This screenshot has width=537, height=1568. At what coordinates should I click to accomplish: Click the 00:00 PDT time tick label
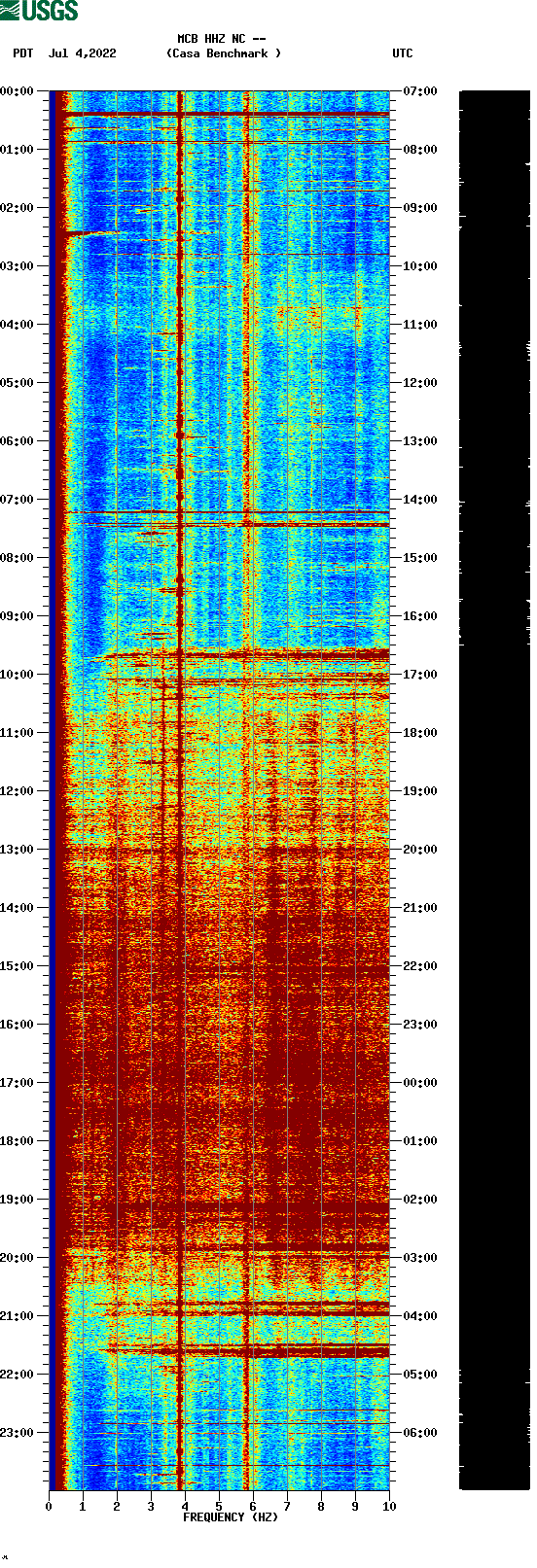pos(17,91)
